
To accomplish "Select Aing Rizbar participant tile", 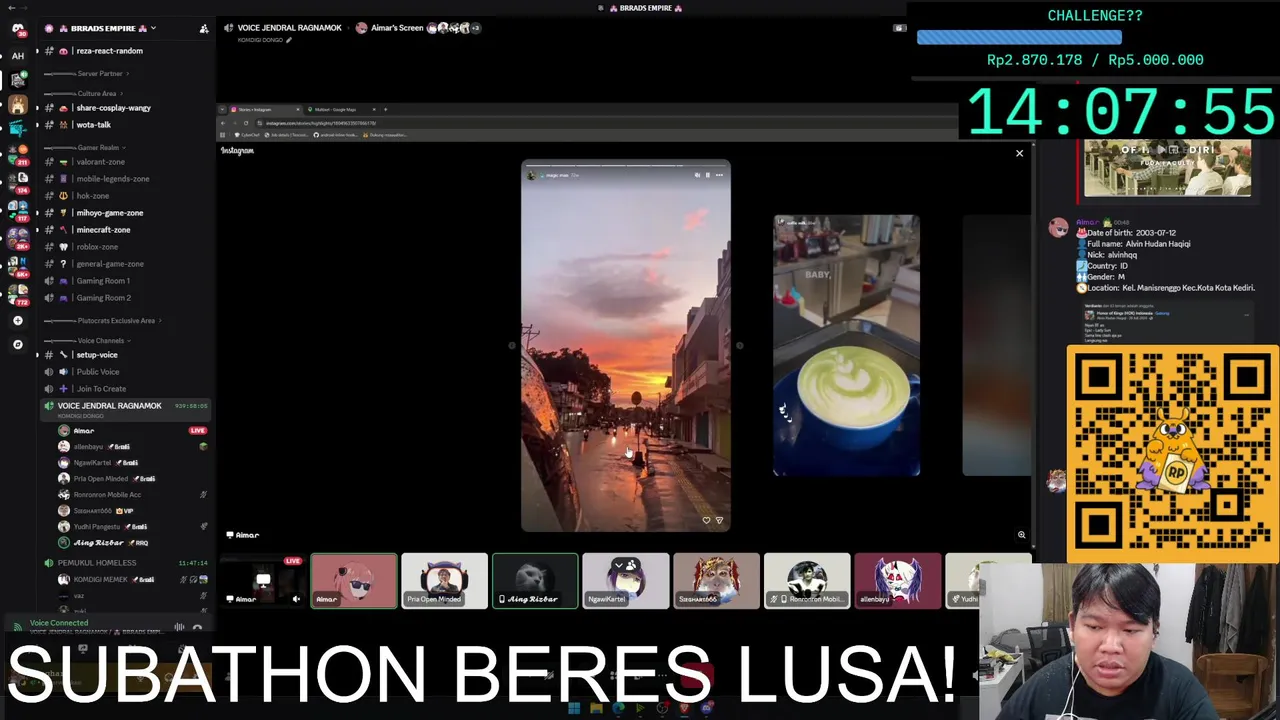I will point(535,581).
